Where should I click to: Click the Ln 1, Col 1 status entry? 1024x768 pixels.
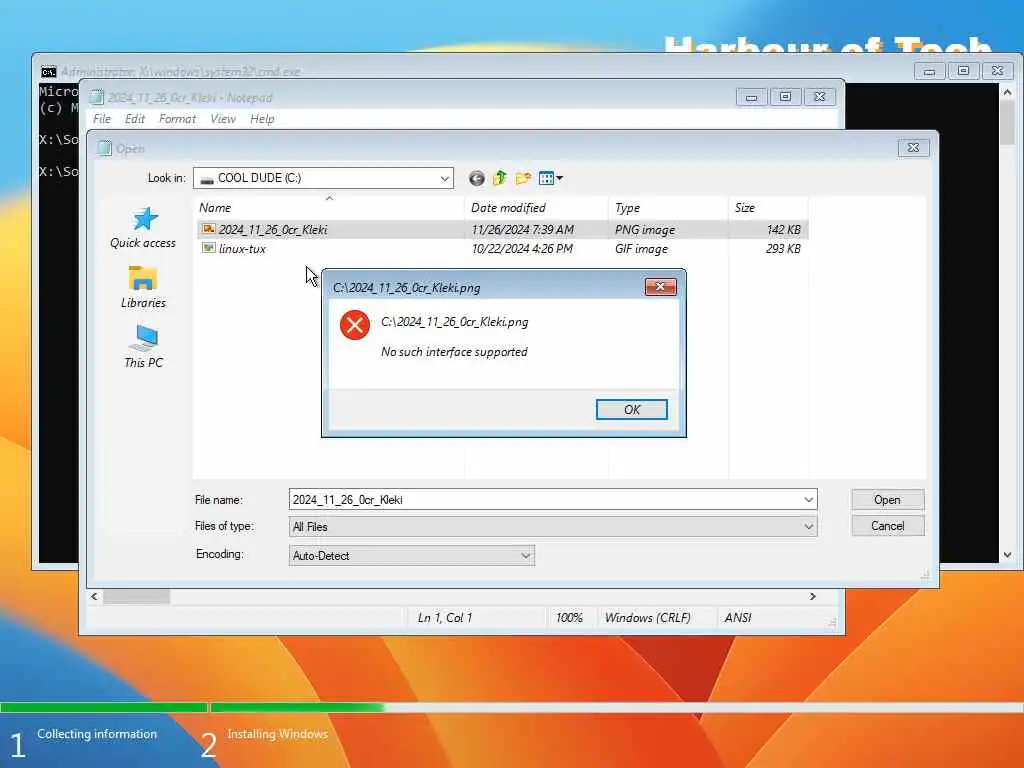445,618
